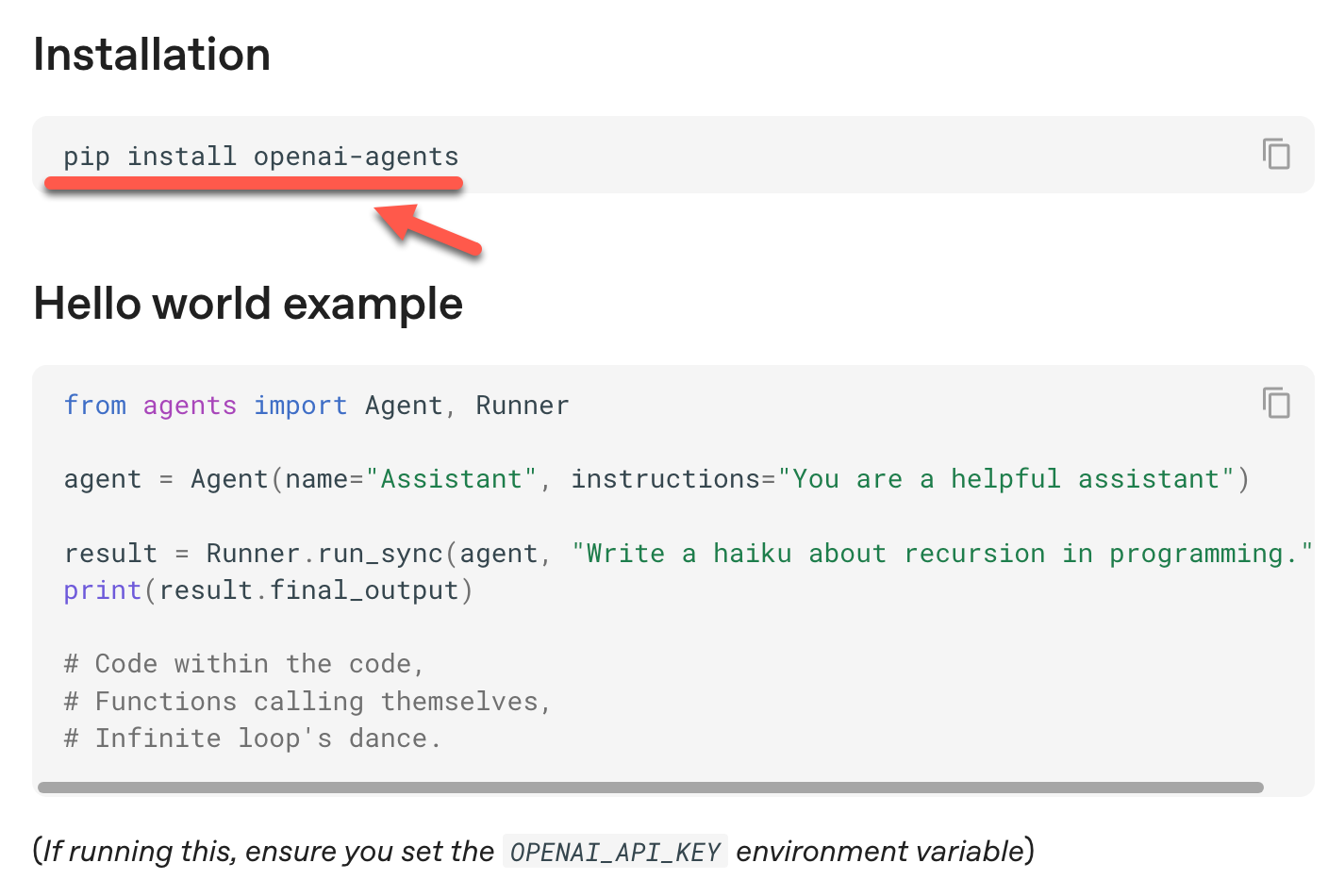Click result.final_output inside print call
1328x896 pixels.
pos(308,590)
